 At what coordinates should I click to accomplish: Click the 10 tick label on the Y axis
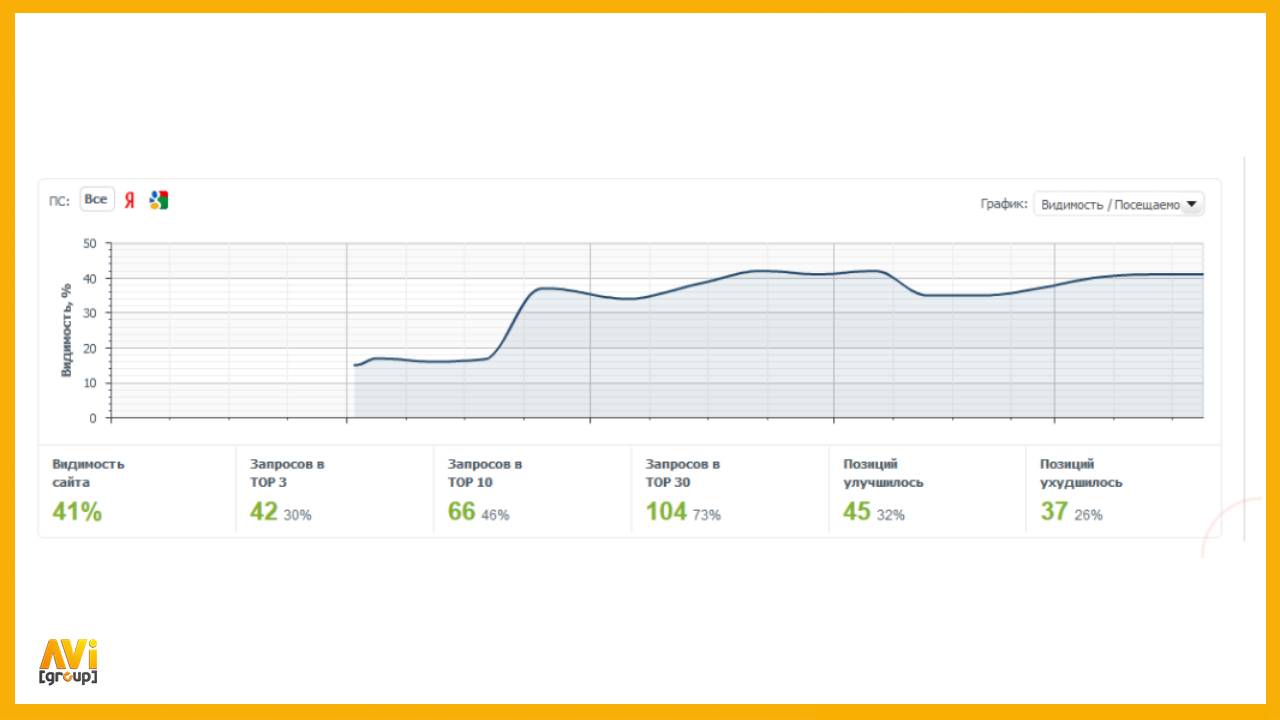[x=90, y=383]
